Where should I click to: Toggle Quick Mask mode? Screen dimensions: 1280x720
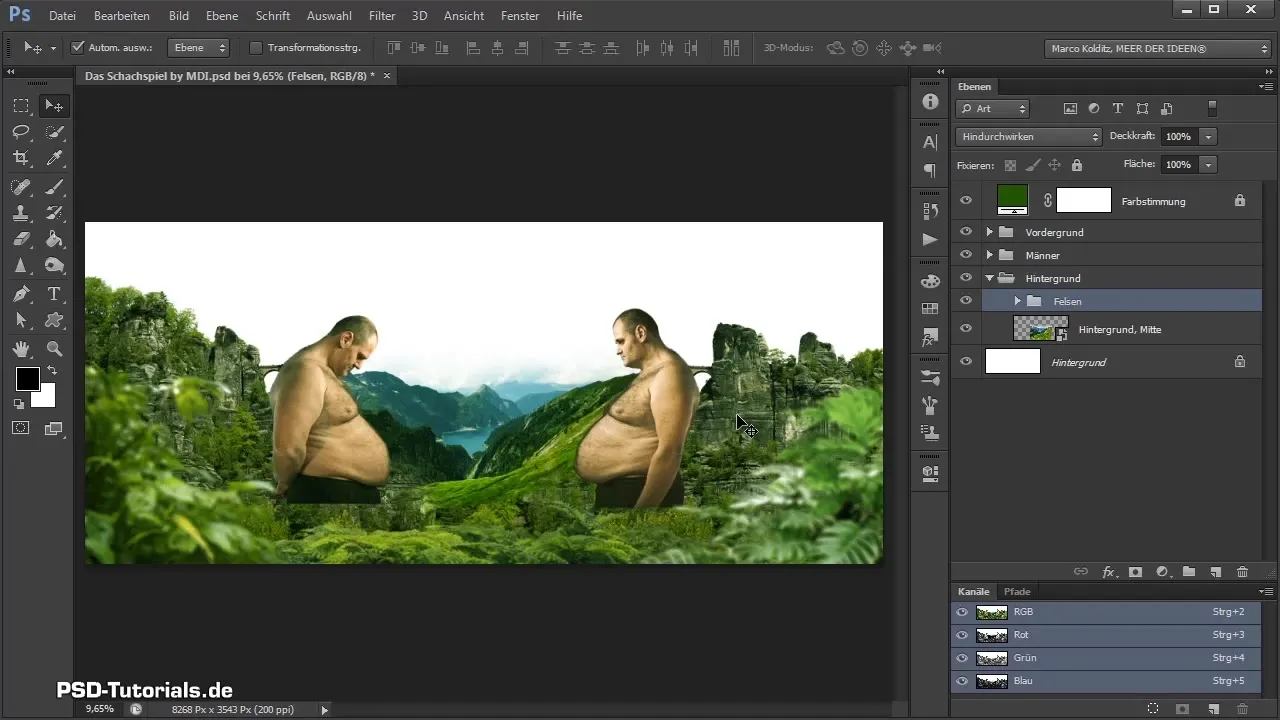point(20,428)
